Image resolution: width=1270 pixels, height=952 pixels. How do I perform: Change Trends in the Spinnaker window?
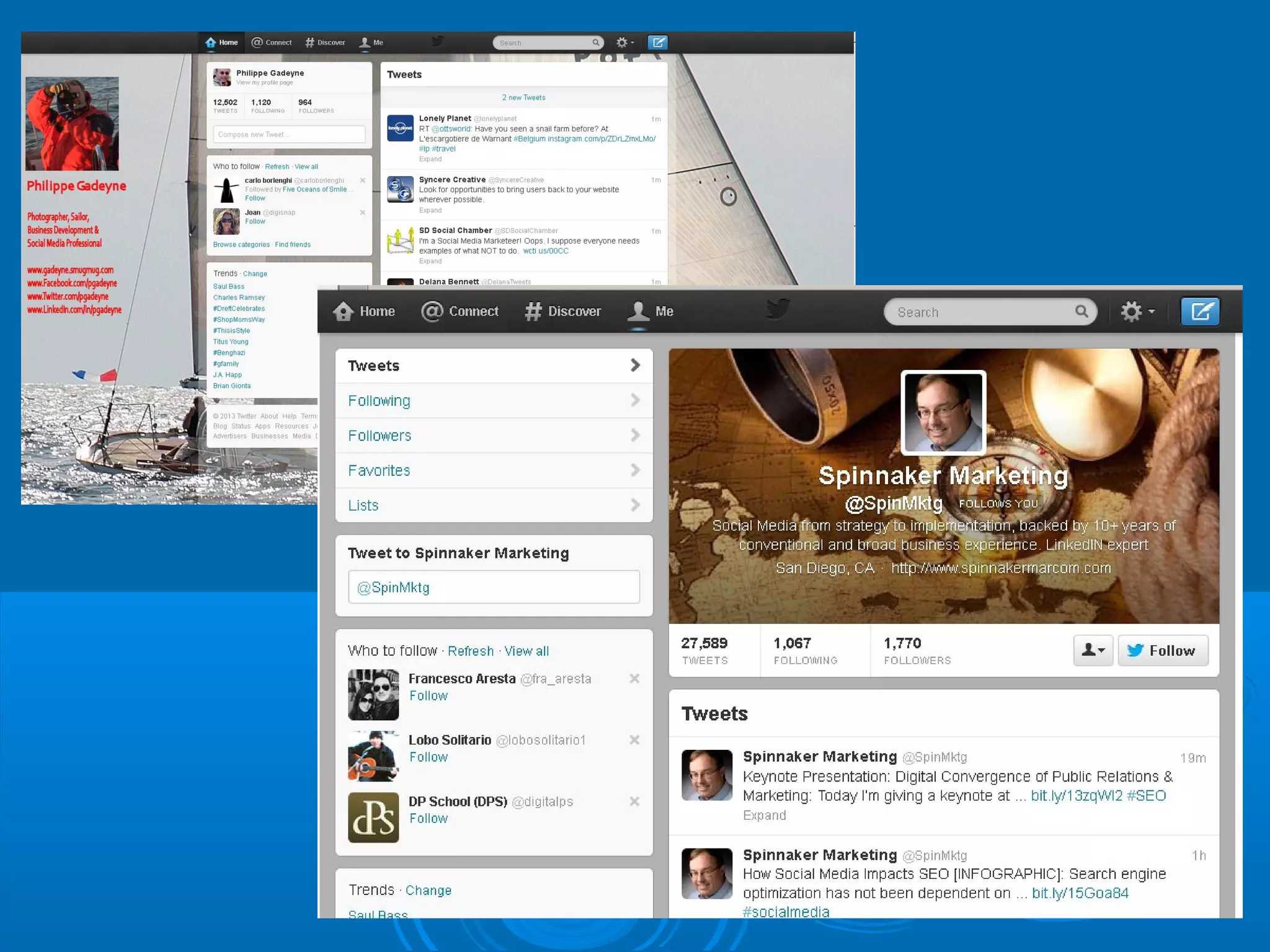429,890
